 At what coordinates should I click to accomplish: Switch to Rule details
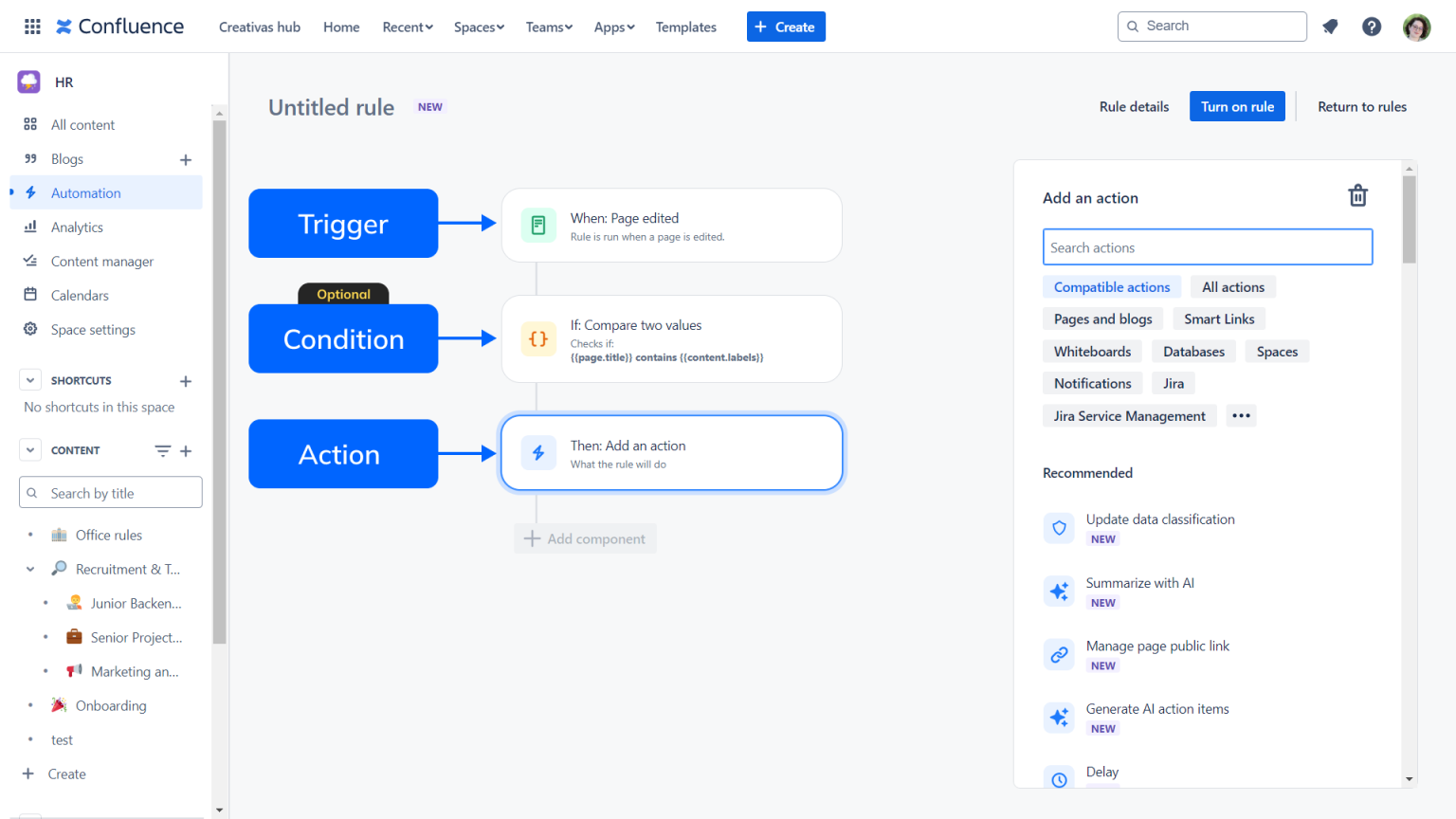[x=1134, y=106]
